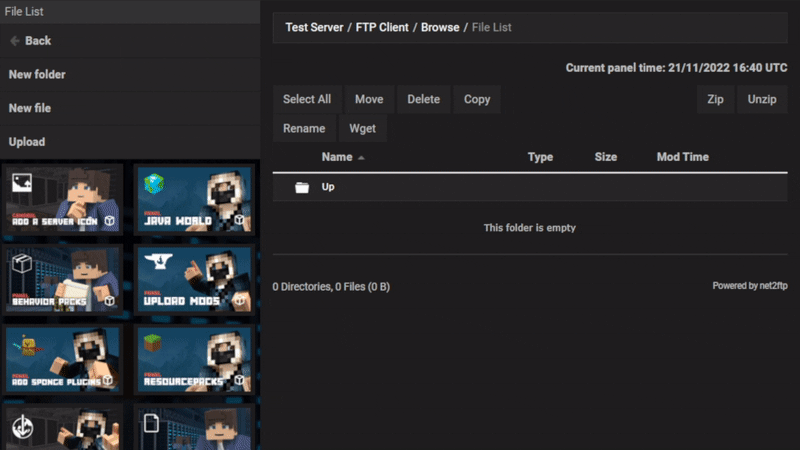
Task: Select New folder in the sidebar
Action: [37, 74]
